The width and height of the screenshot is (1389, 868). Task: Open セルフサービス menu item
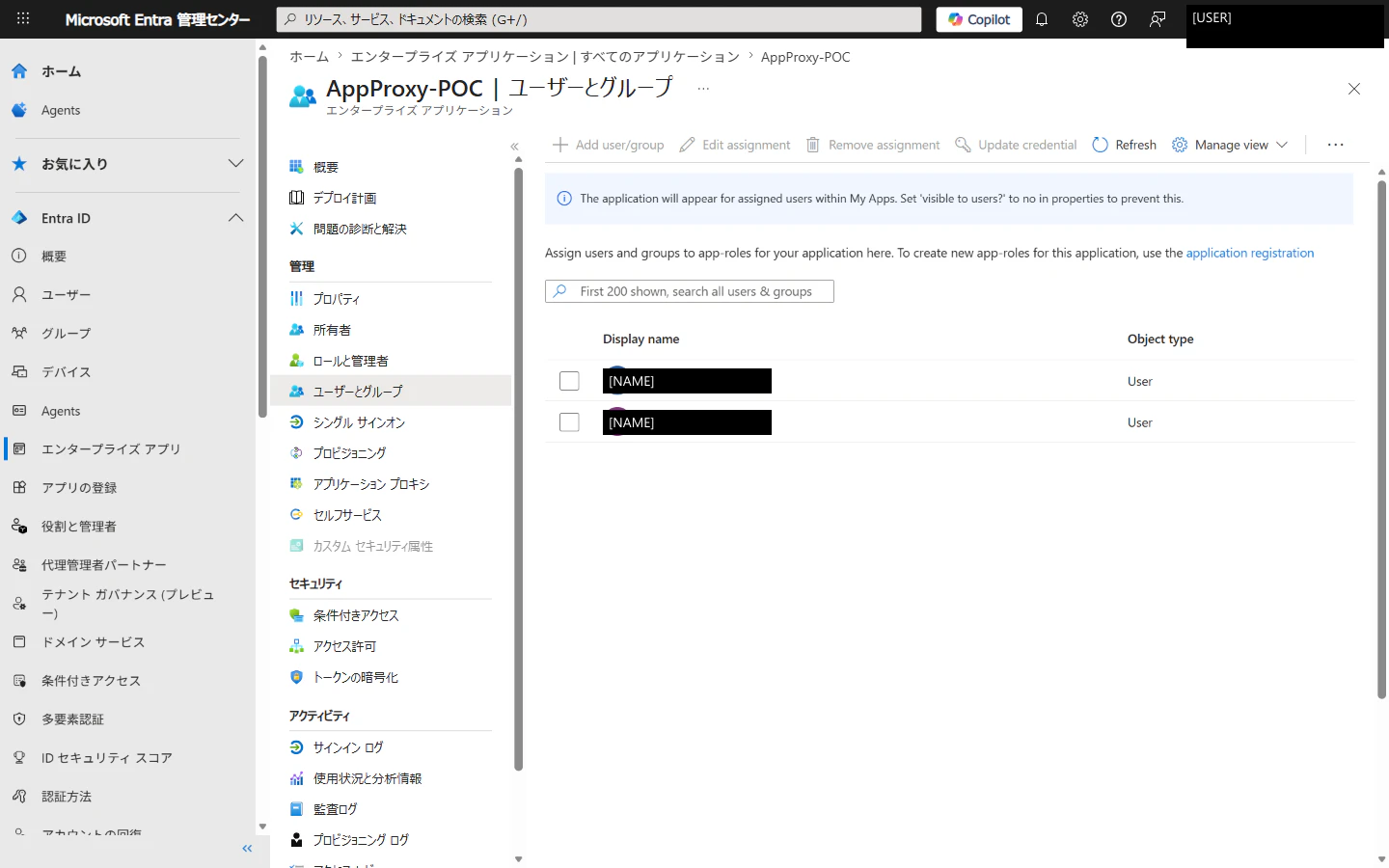pyautogui.click(x=347, y=515)
